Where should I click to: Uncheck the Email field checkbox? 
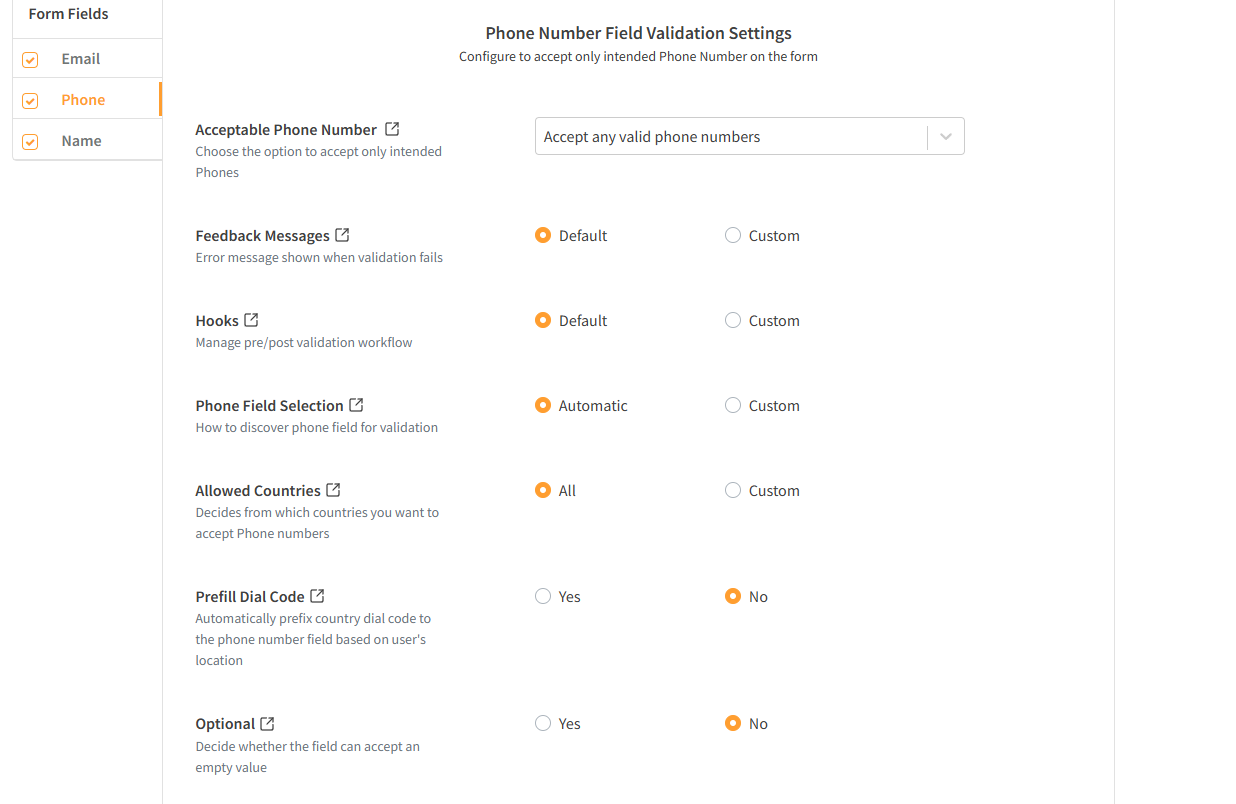tap(30, 59)
